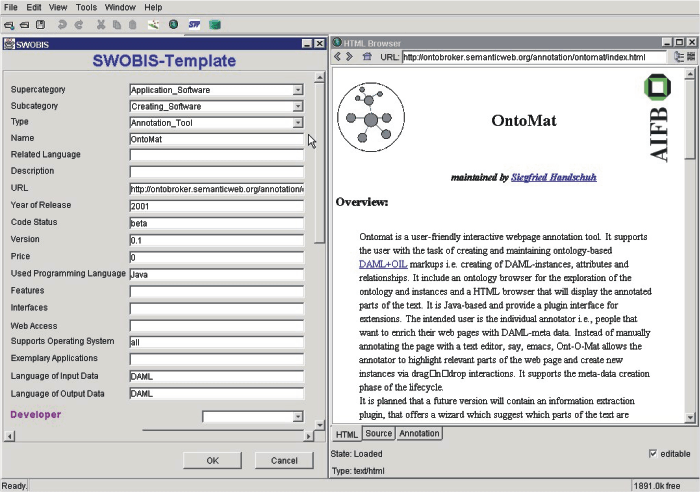The image size is (700, 492).
Task: Click the browser home icon
Action: tap(367, 58)
